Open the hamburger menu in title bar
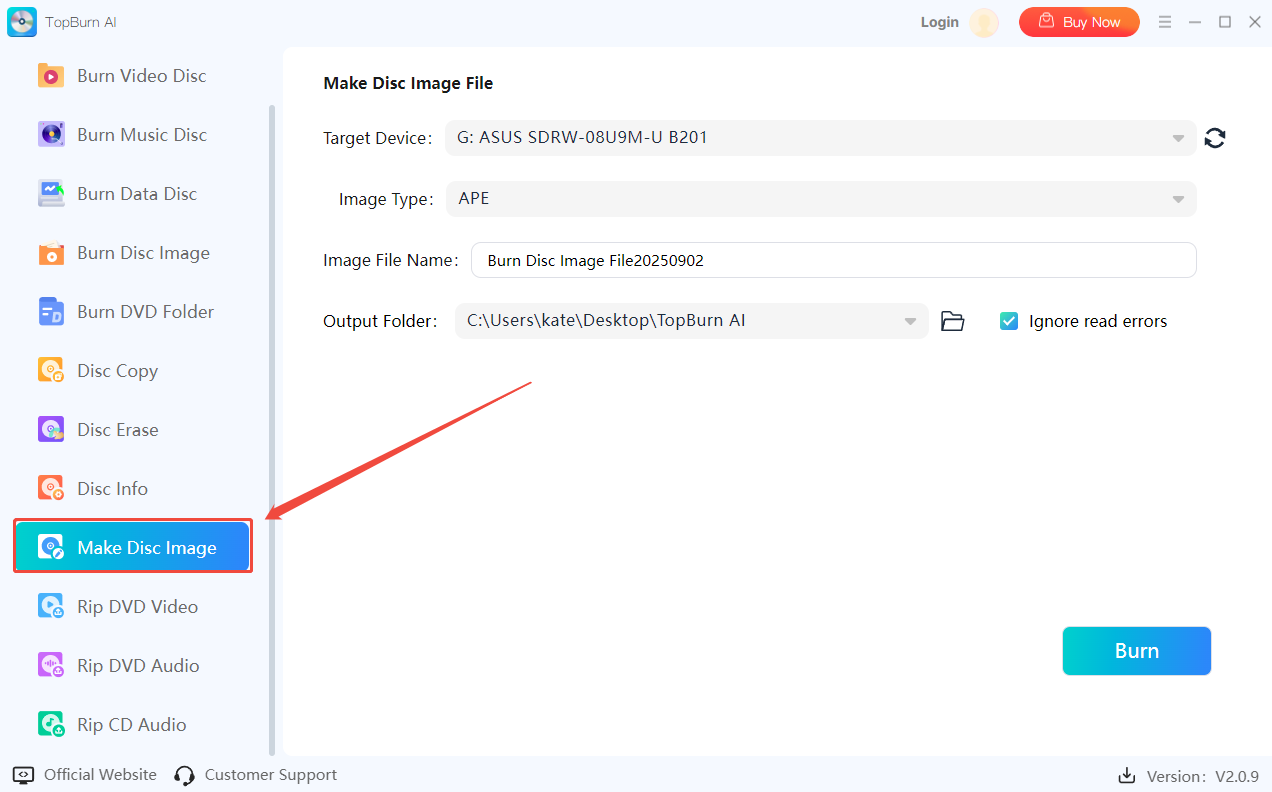The height and width of the screenshot is (792, 1272). (1164, 22)
